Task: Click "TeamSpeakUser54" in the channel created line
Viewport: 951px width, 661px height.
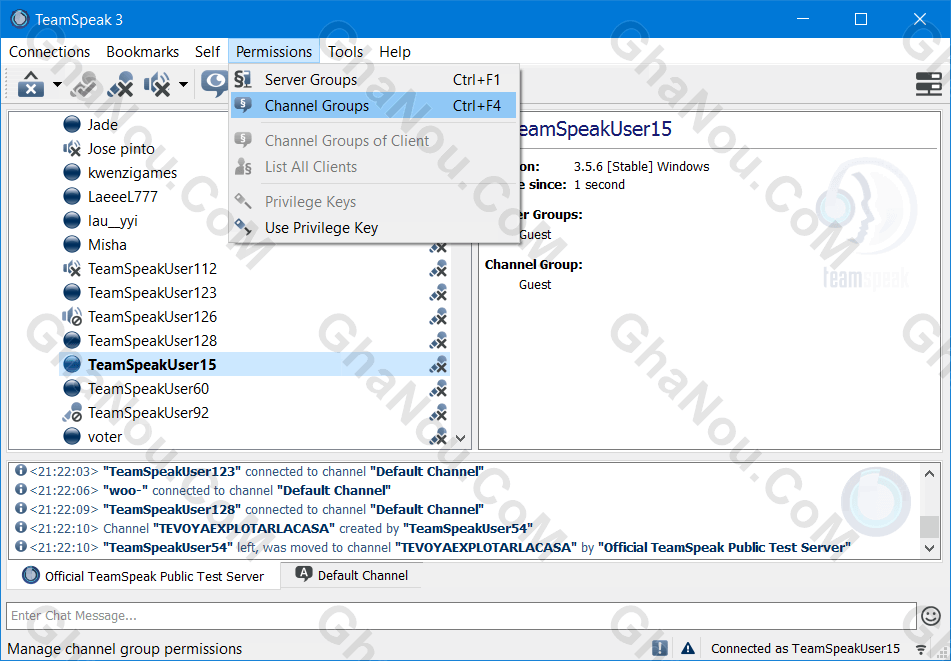Action: [468, 529]
